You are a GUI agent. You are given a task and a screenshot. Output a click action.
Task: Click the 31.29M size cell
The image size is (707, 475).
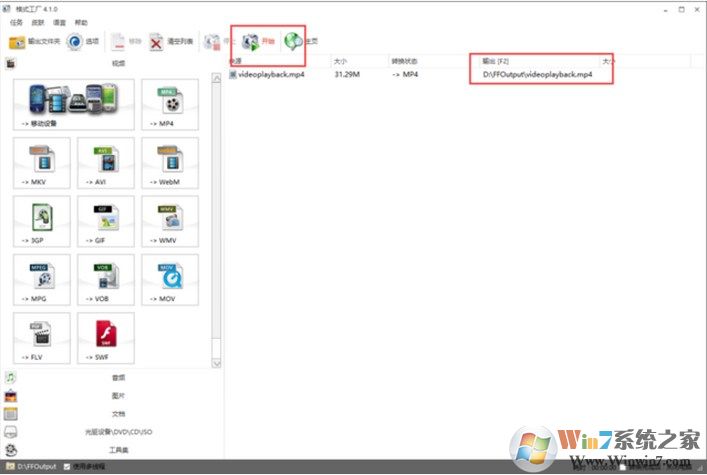pyautogui.click(x=347, y=74)
